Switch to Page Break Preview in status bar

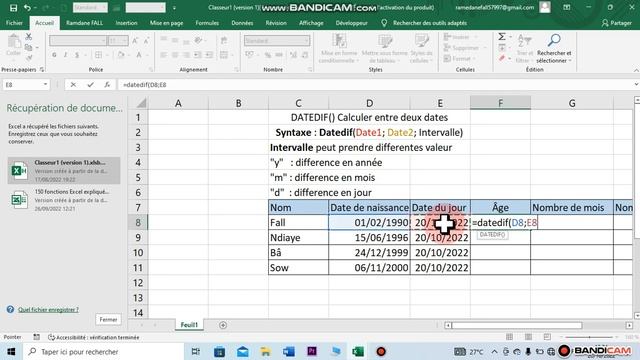point(547,337)
